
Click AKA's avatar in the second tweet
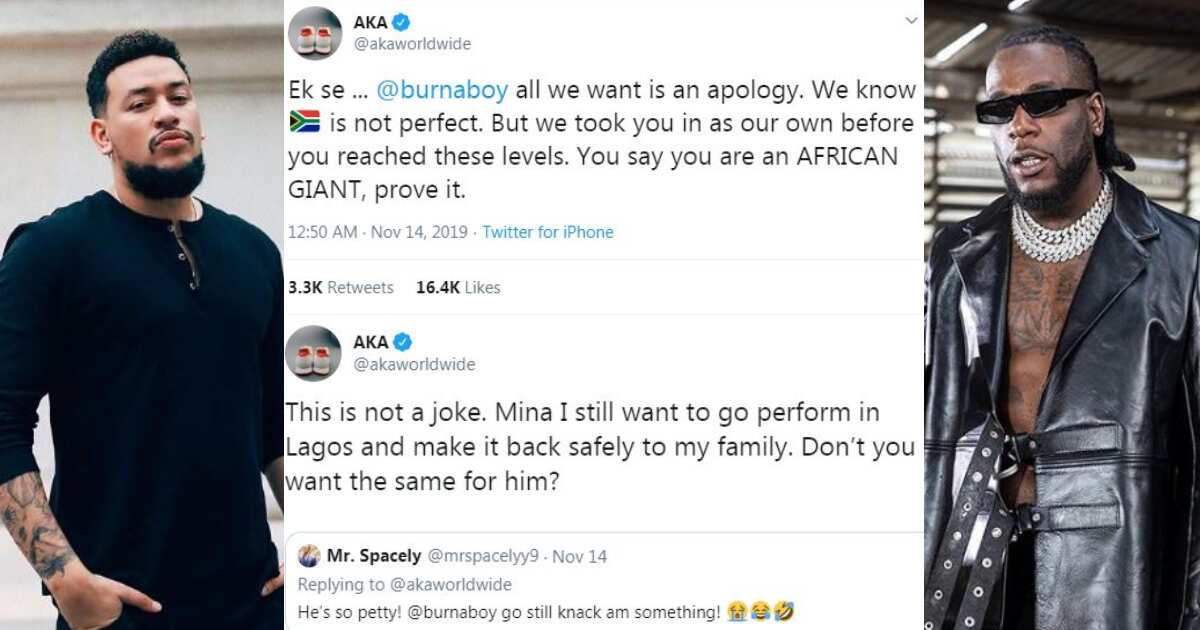tap(315, 353)
